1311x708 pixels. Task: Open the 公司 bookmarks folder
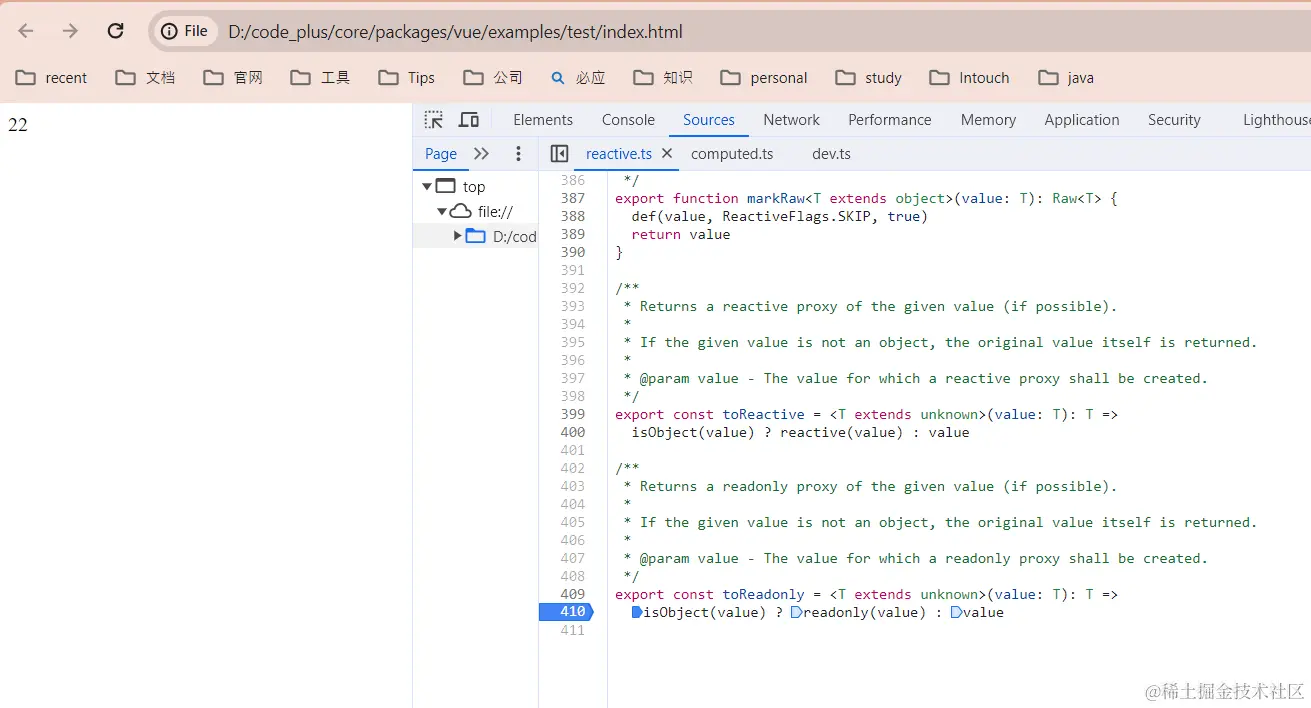point(493,78)
